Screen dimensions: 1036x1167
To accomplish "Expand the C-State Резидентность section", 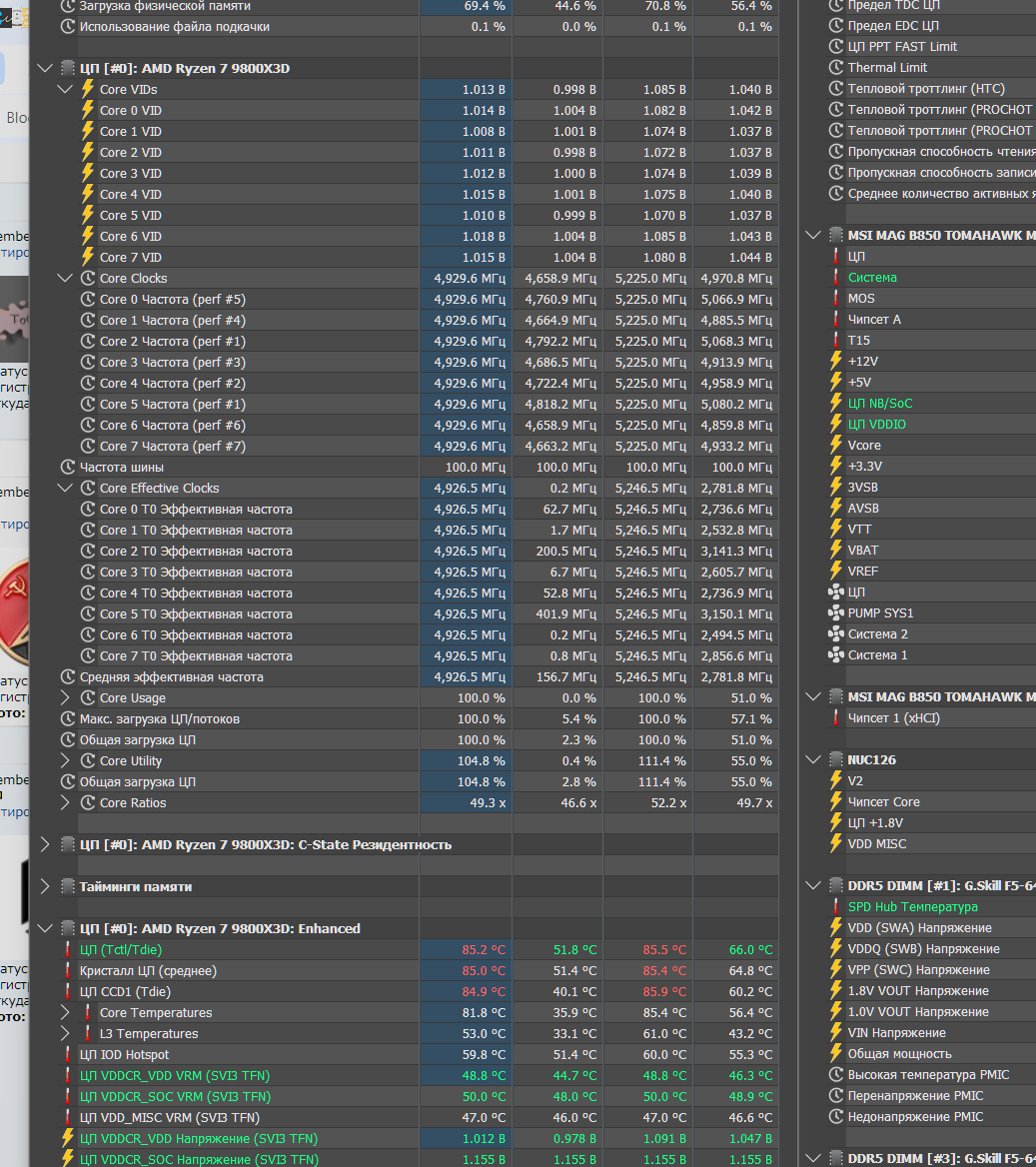I will click(45, 844).
